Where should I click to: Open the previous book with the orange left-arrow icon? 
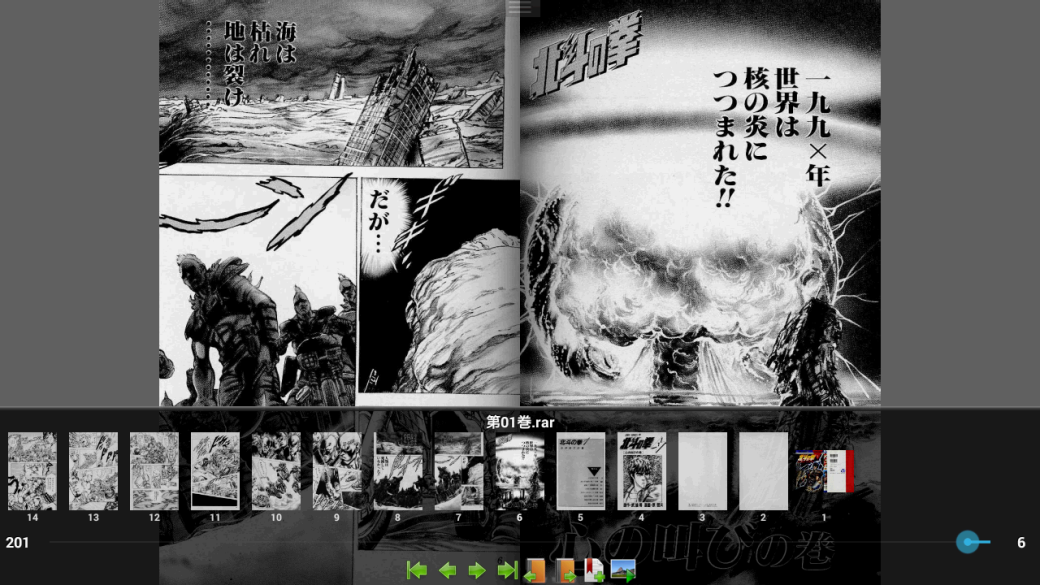[535, 570]
